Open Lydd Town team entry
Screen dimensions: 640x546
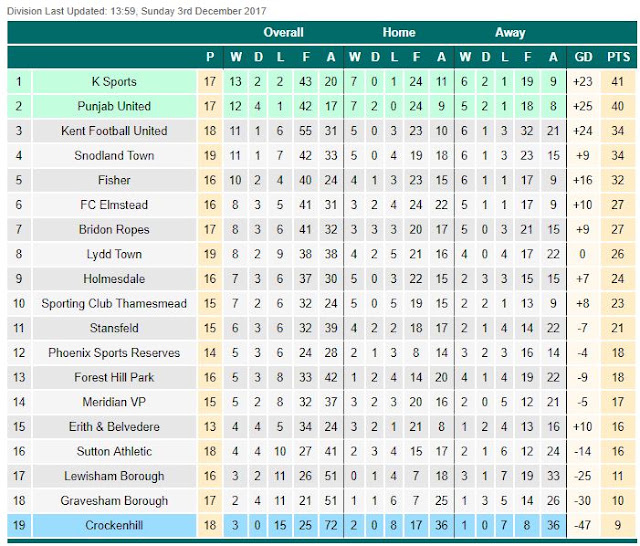click(x=114, y=254)
